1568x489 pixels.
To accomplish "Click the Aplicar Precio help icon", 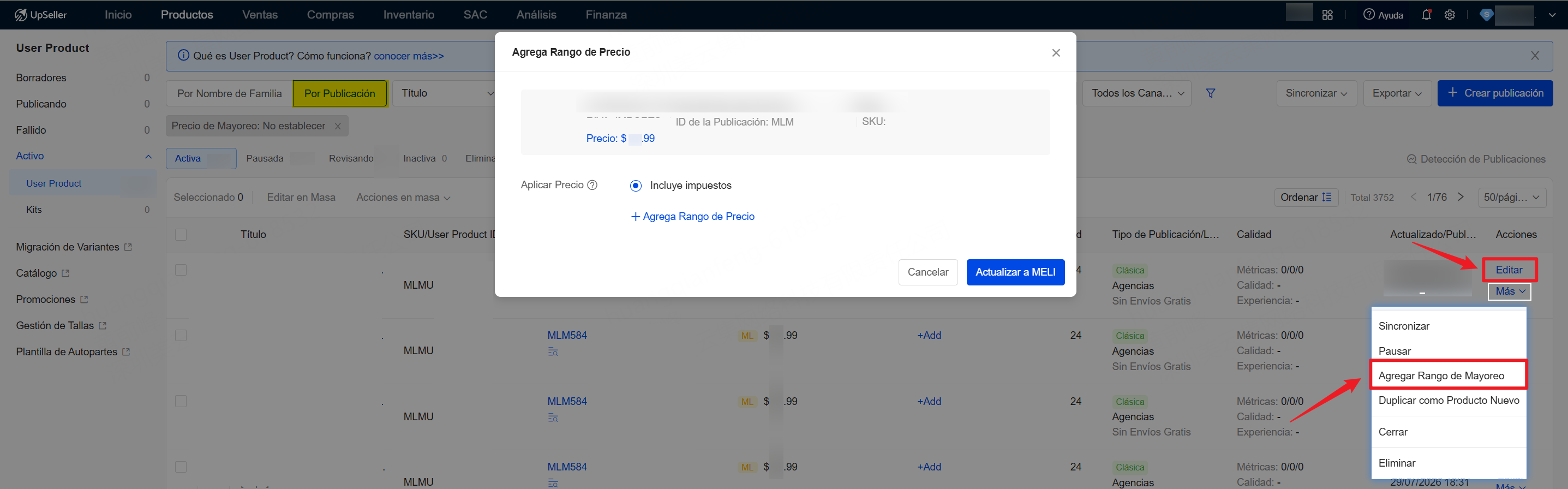I will (593, 184).
